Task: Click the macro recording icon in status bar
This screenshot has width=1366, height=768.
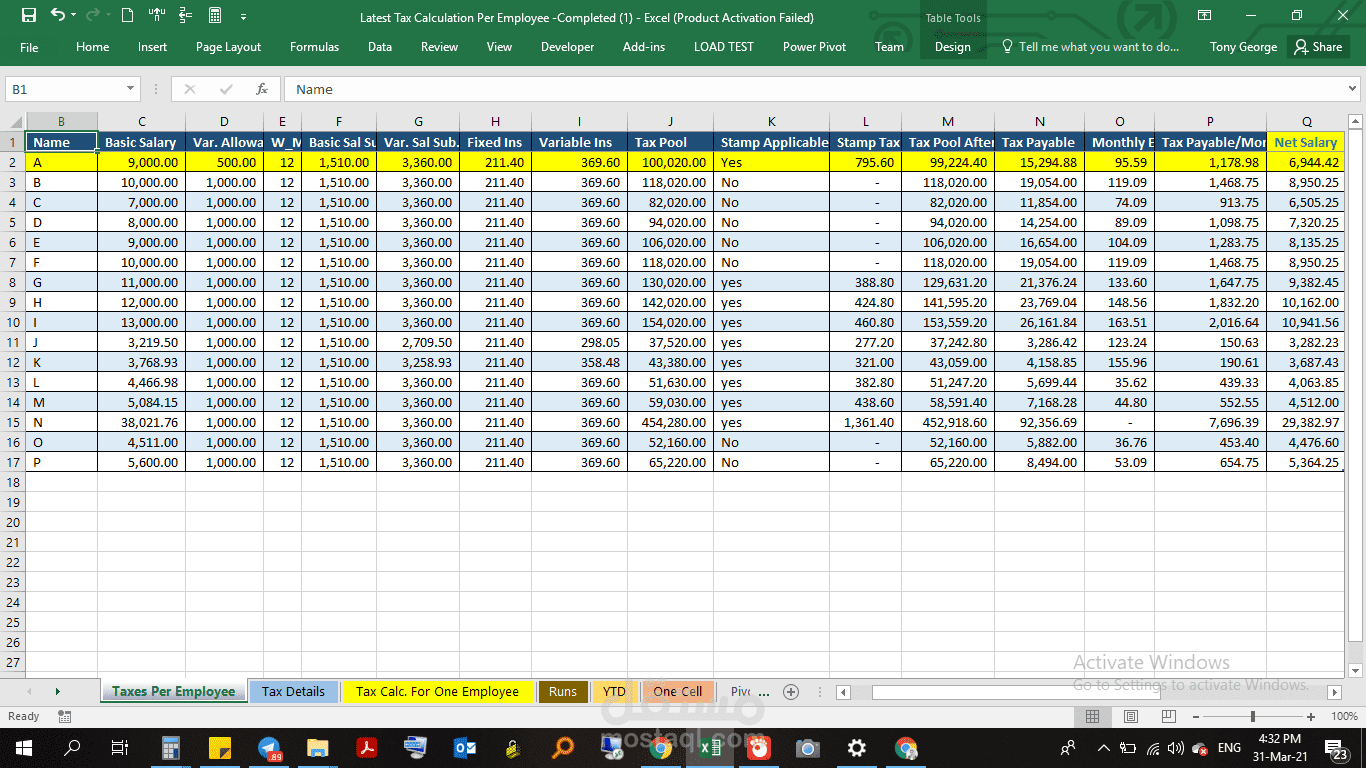Action: (x=64, y=717)
